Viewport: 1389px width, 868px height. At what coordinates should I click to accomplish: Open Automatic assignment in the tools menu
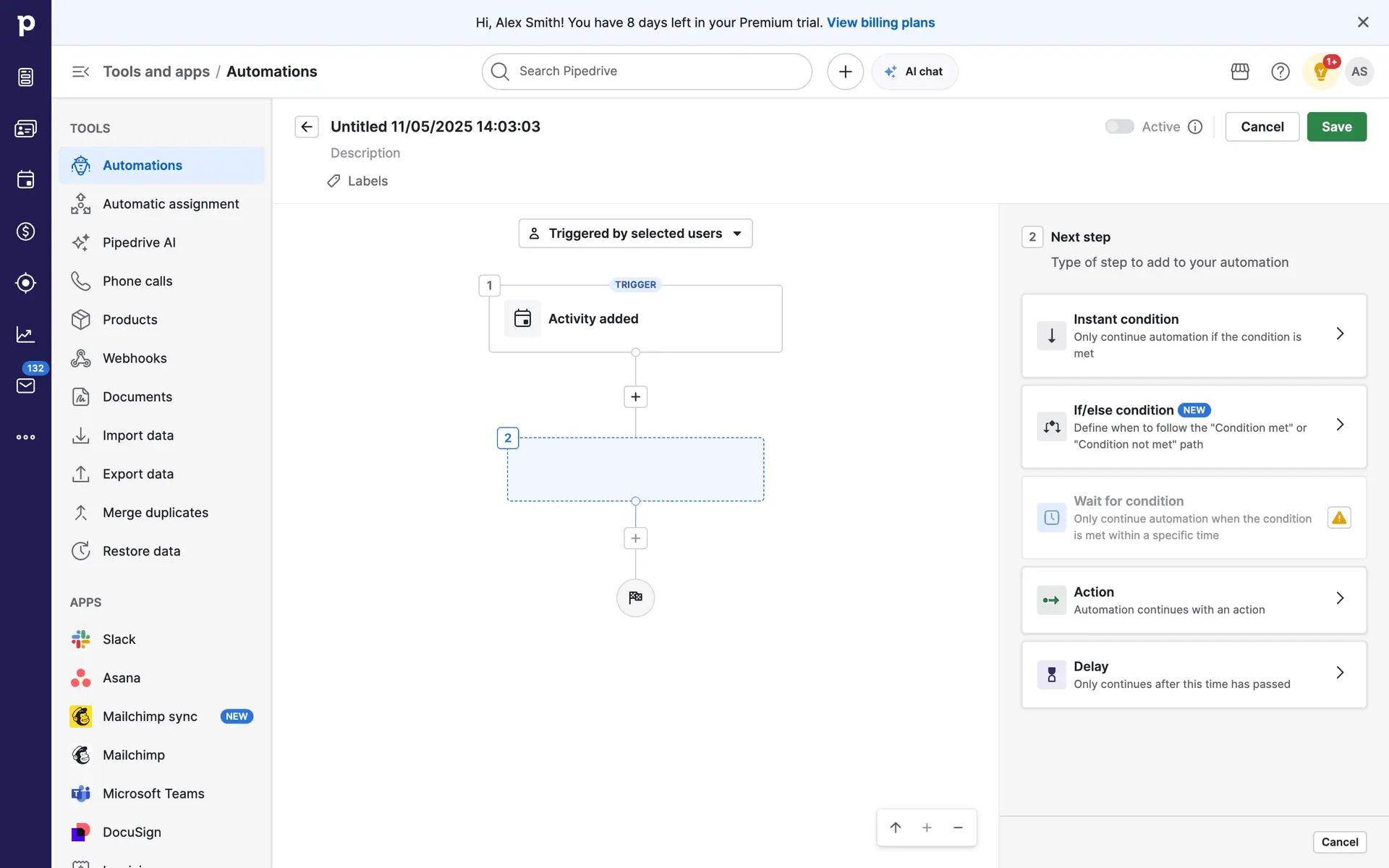coord(171,204)
